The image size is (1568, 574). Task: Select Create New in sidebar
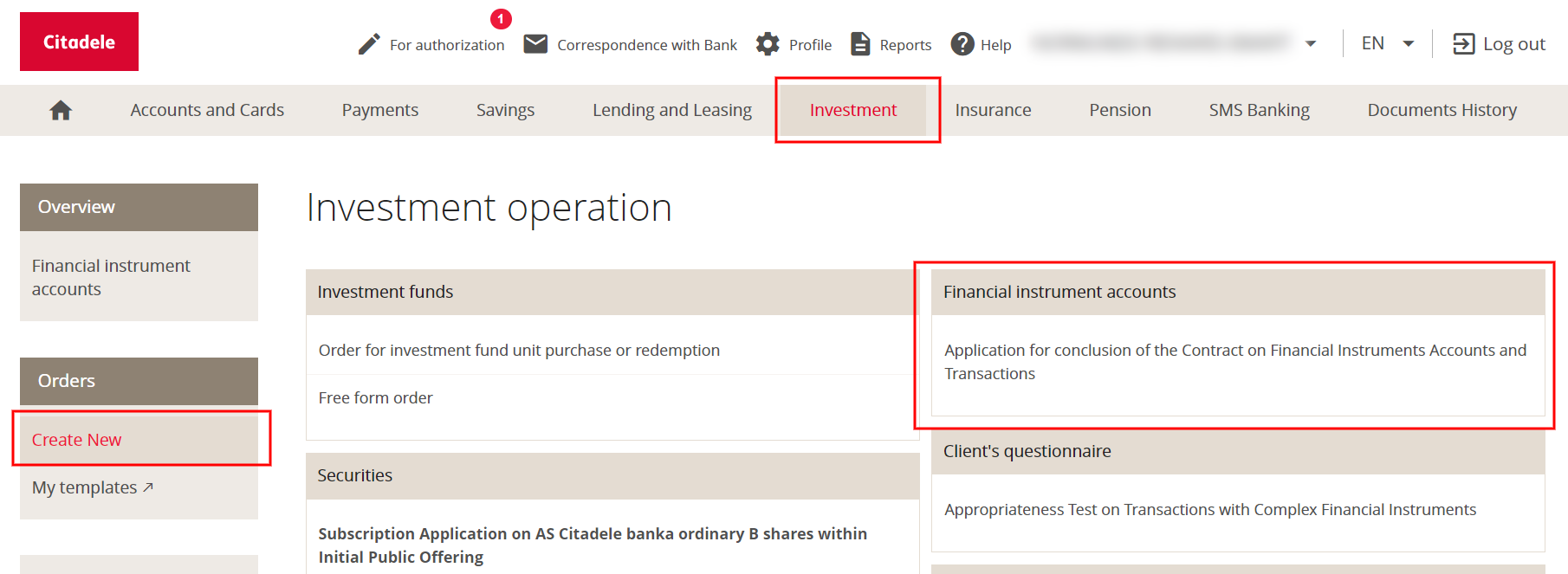coord(139,440)
